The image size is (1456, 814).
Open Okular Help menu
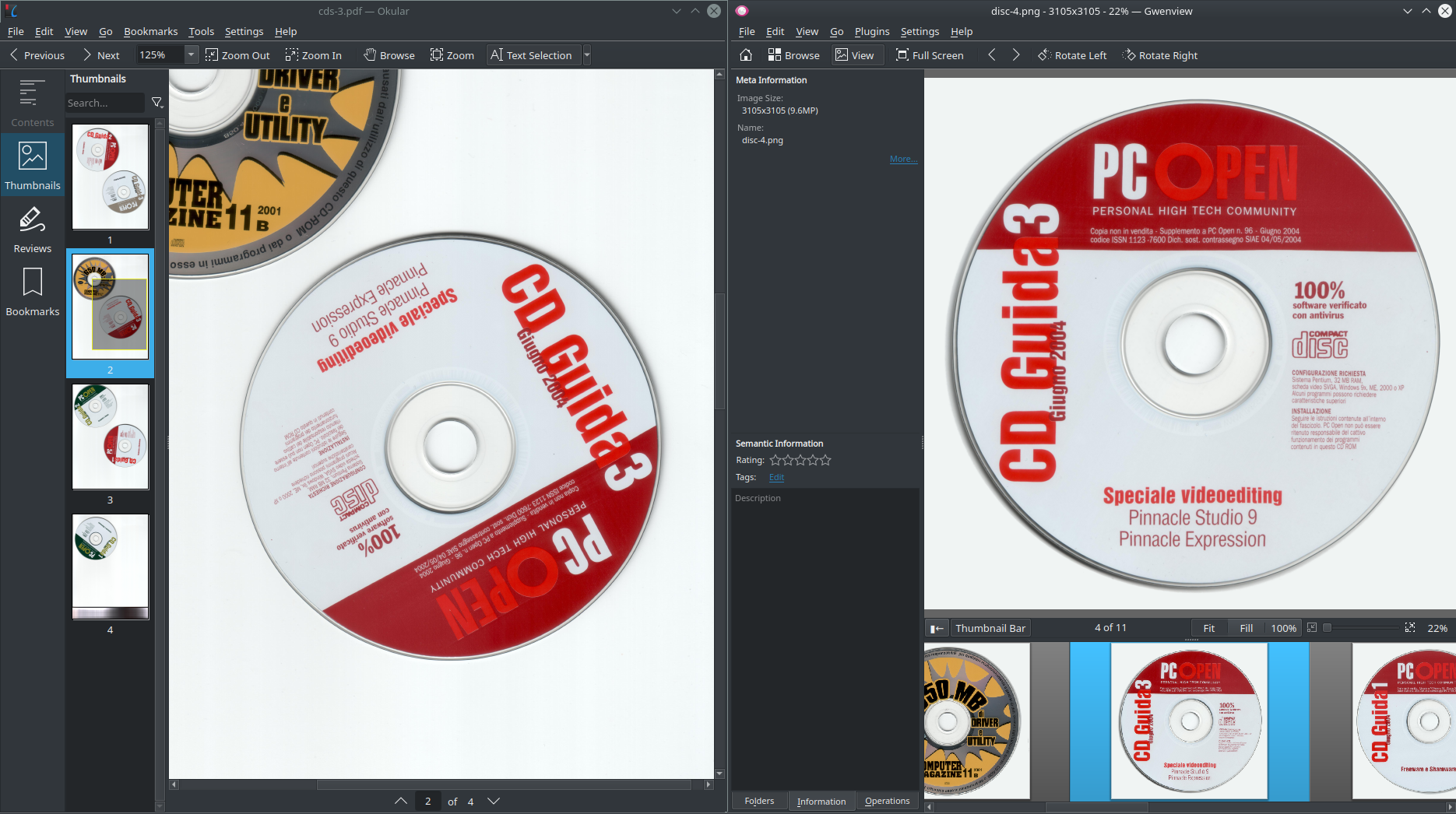(x=286, y=31)
